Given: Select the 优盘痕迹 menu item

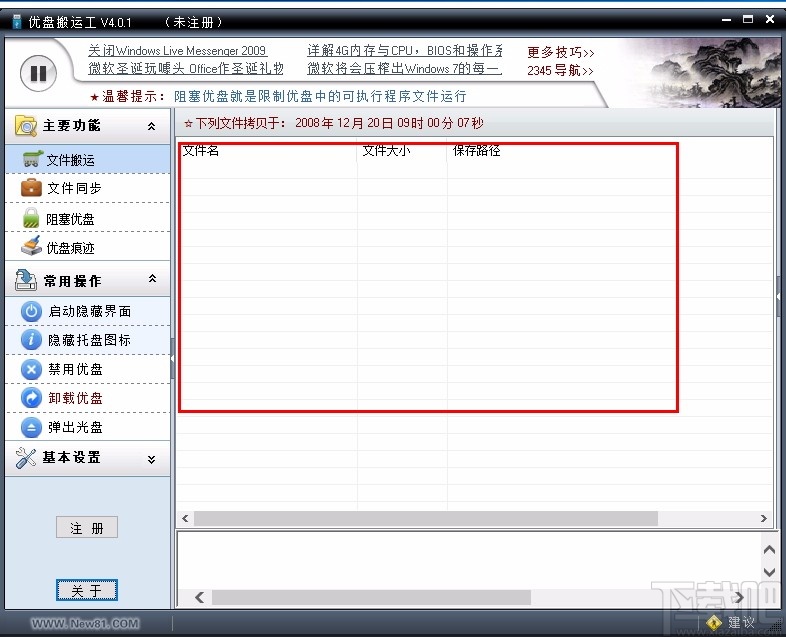Looking at the screenshot, I should click(x=88, y=247).
